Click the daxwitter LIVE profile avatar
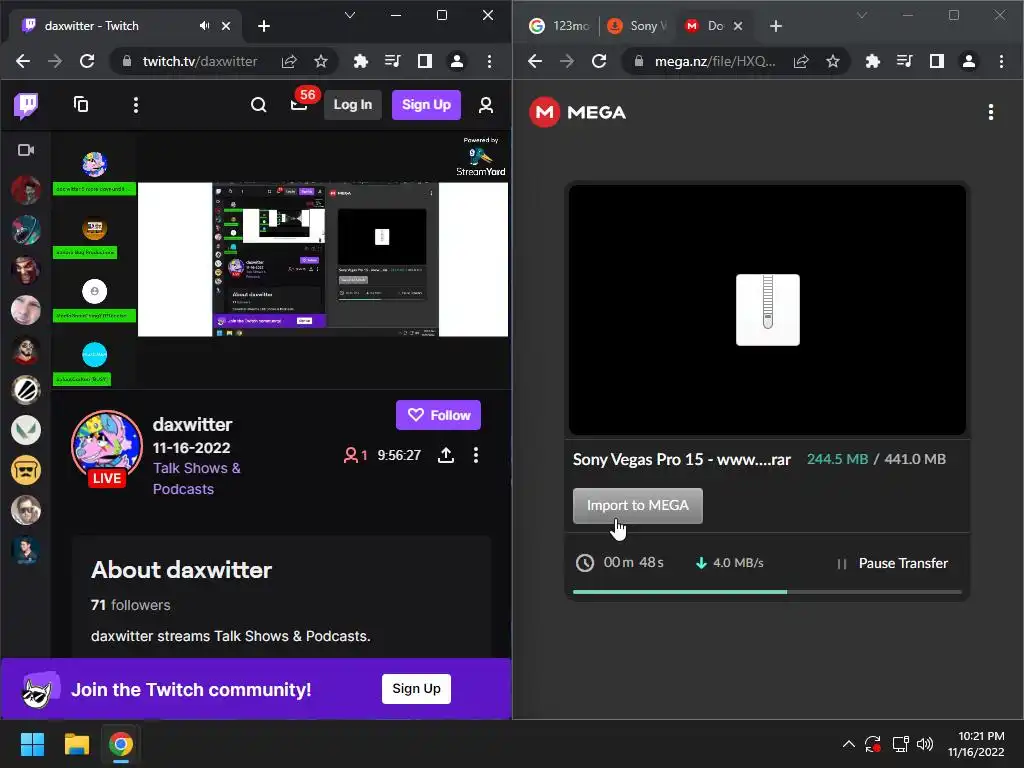Image resolution: width=1024 pixels, height=768 pixels. (x=106, y=447)
